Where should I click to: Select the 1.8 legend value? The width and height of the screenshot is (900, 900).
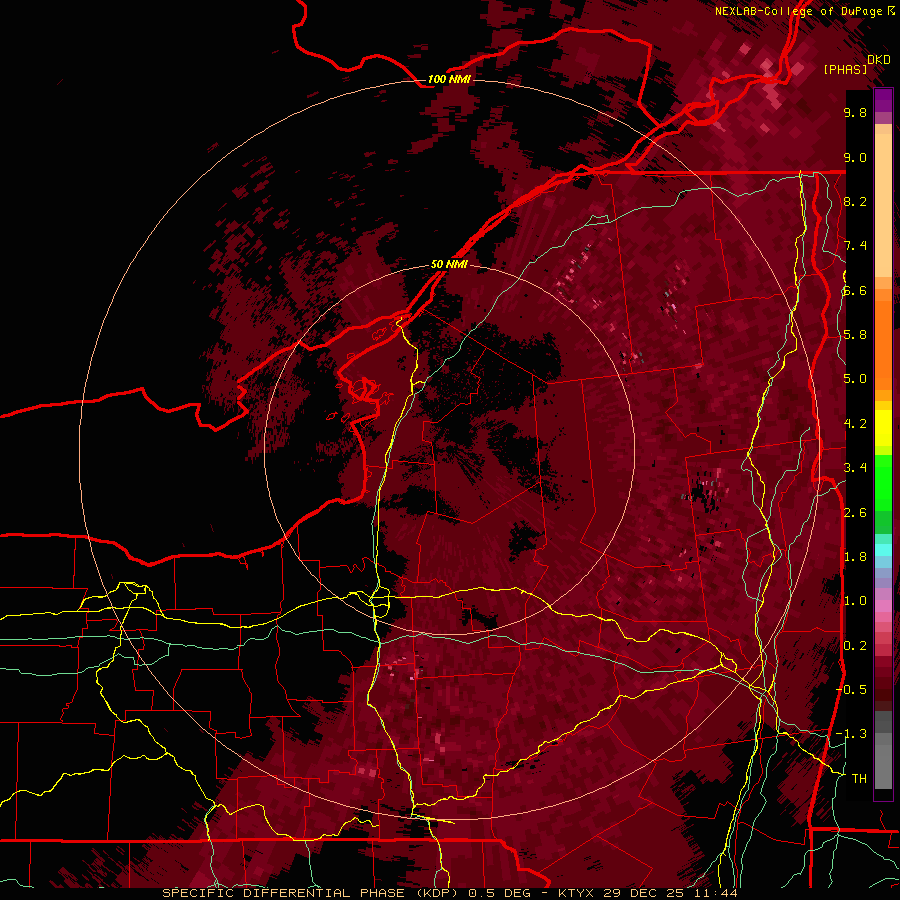(x=855, y=557)
